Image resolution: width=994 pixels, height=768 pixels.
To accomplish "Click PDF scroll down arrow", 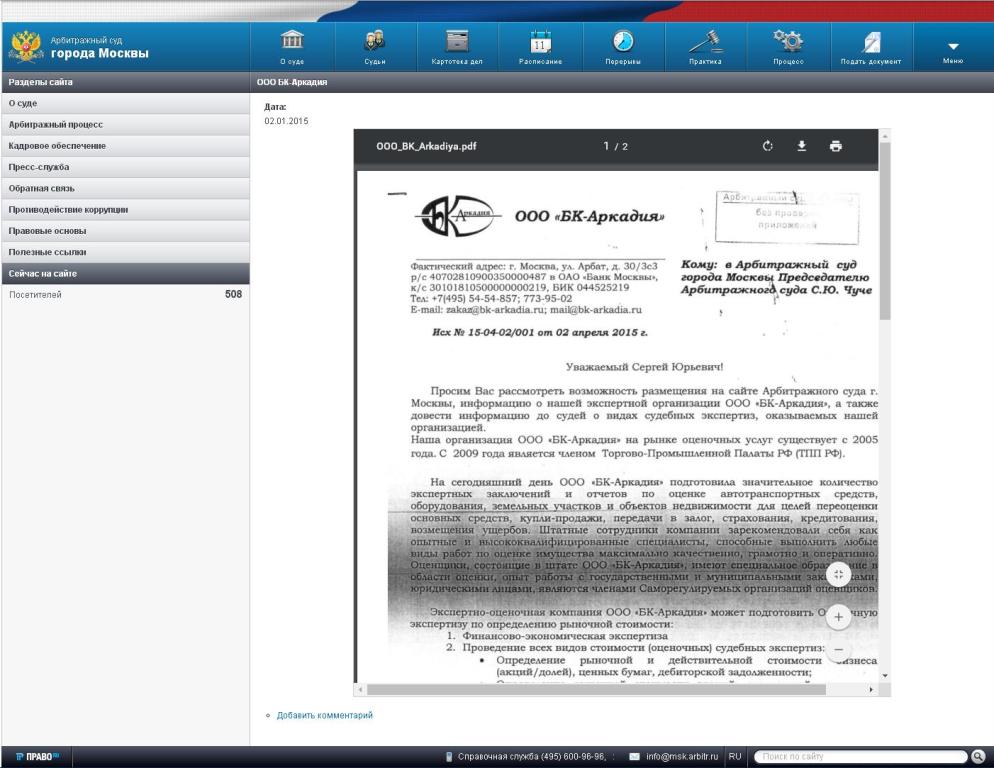I will coord(885,676).
